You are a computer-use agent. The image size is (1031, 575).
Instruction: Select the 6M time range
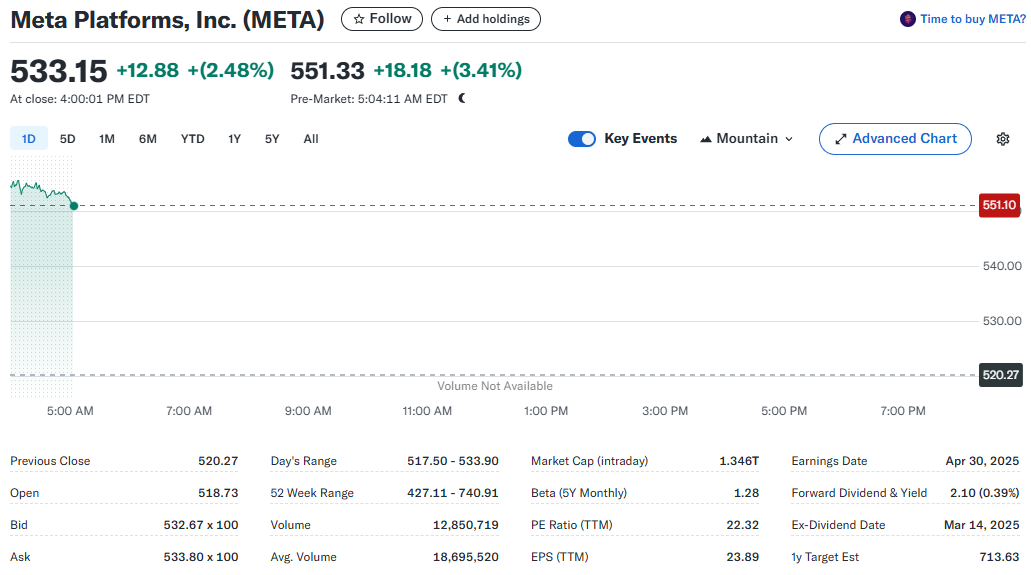point(148,139)
